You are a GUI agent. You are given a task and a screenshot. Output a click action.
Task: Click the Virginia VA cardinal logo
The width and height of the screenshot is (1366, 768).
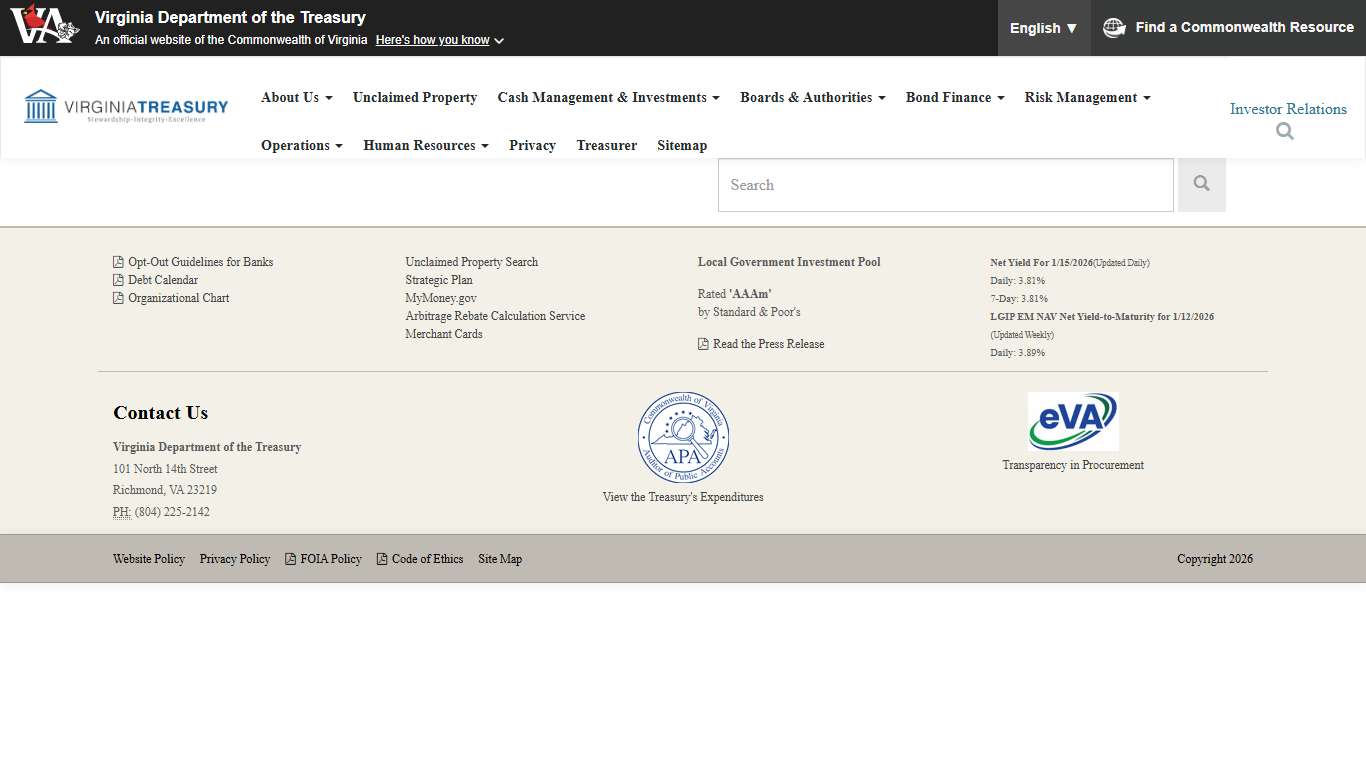pyautogui.click(x=44, y=25)
